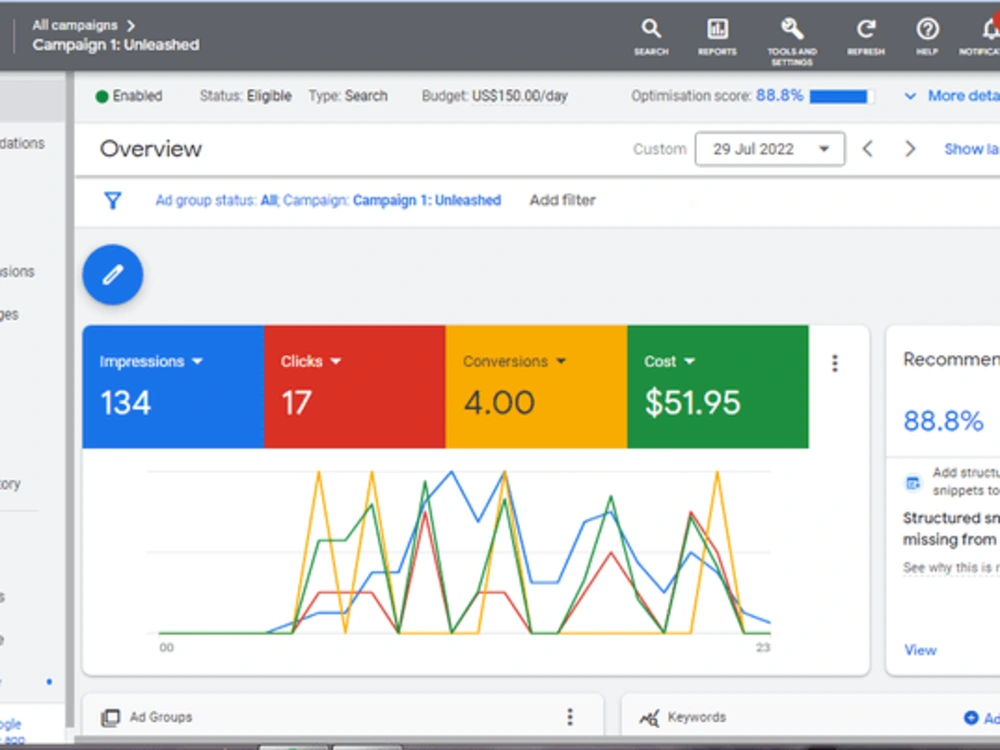
Task: Open Tools and Settings wrench icon
Action: tap(791, 29)
